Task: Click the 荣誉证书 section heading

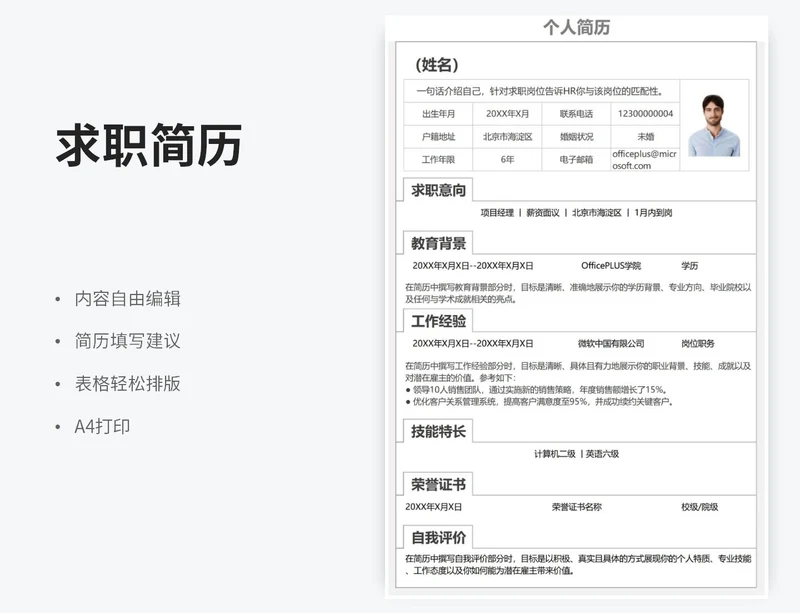Action: coord(438,484)
